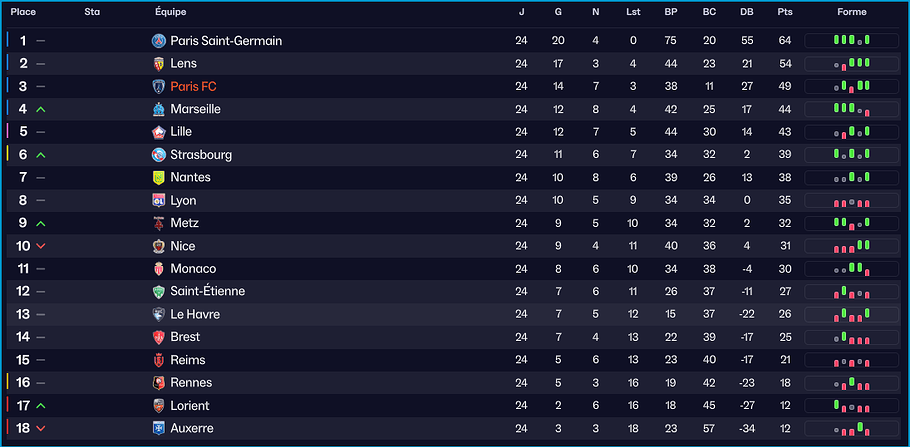Open the Paris FC team link
The height and width of the screenshot is (447, 910).
click(x=193, y=87)
